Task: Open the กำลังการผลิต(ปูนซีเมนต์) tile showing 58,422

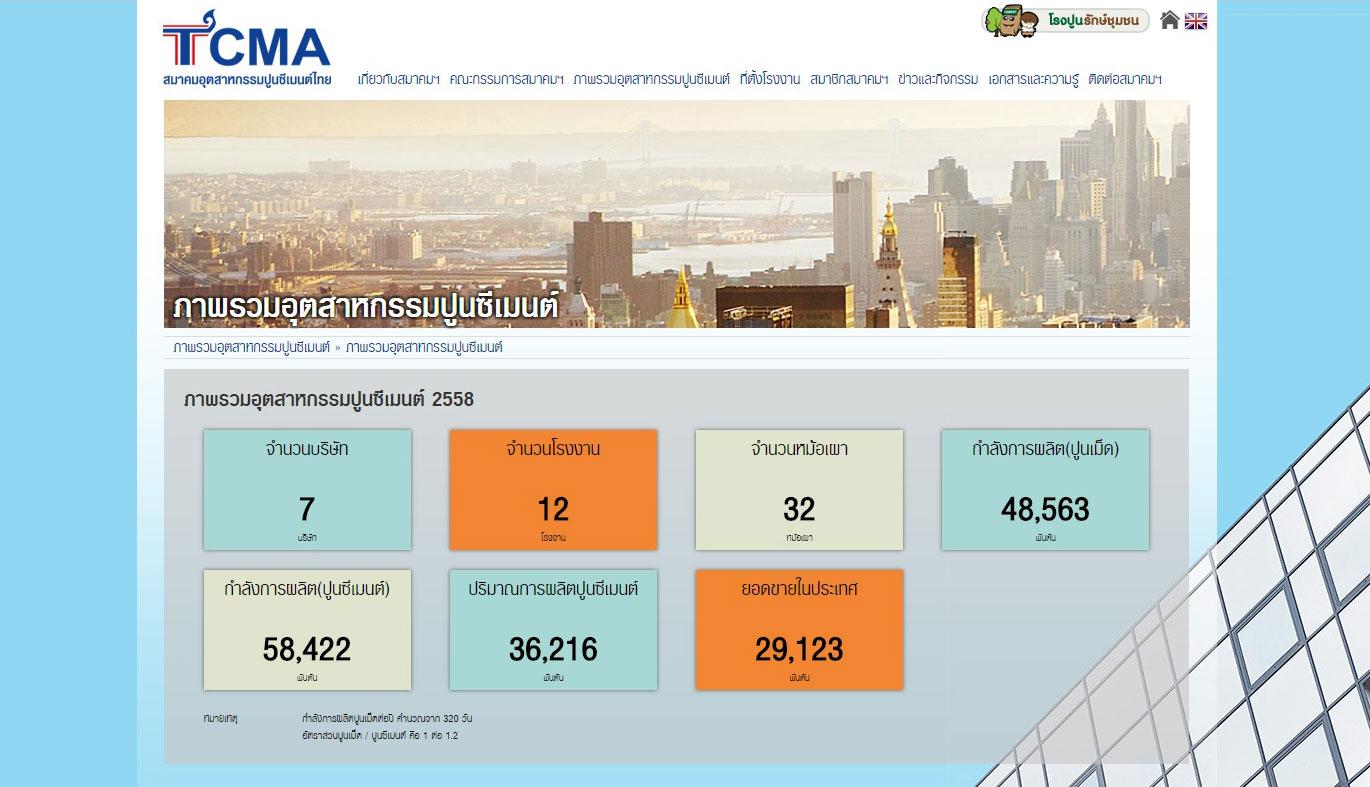Action: 307,630
